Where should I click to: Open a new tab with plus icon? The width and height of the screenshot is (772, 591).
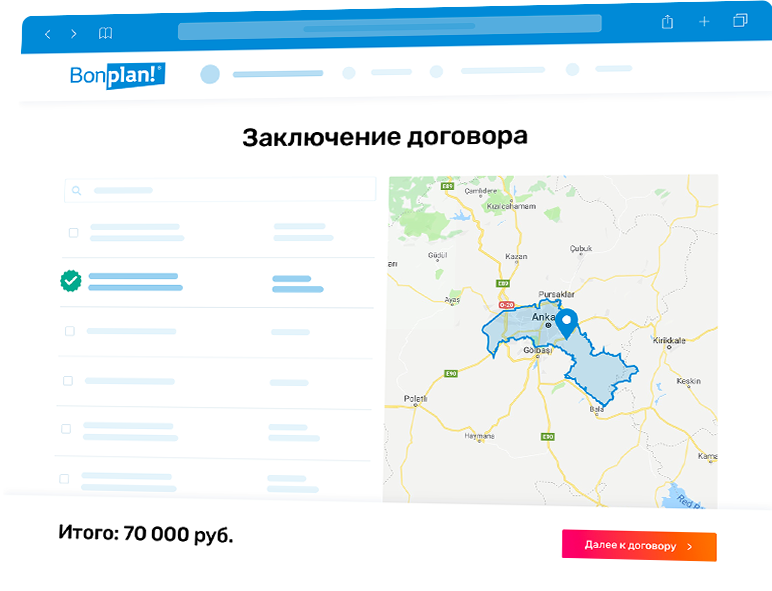pyautogui.click(x=704, y=21)
